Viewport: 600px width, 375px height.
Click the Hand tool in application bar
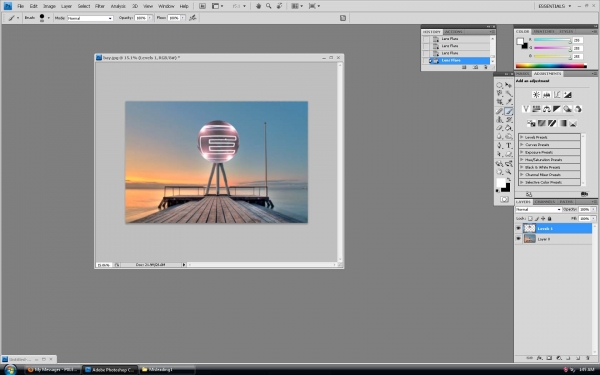point(258,6)
